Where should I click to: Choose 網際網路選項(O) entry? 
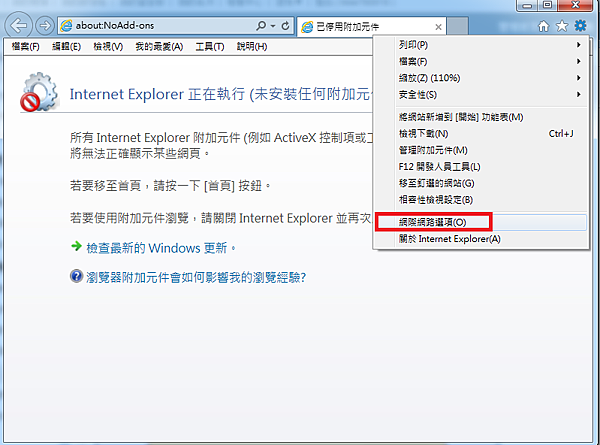coord(481,222)
